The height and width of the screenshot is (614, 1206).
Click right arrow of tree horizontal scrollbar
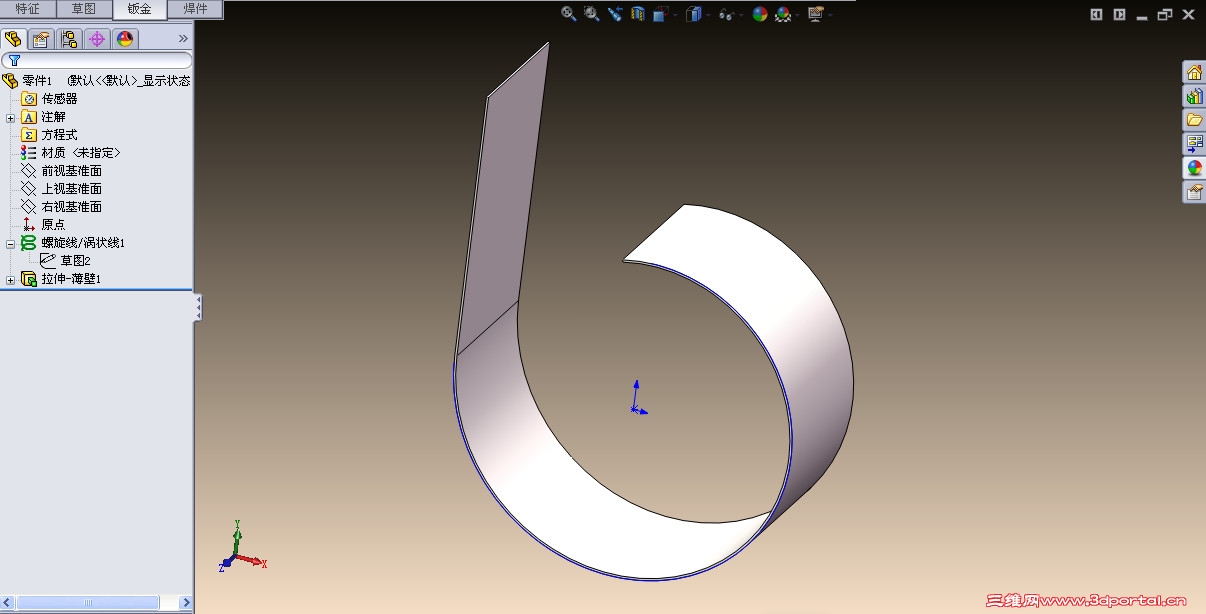coord(186,603)
